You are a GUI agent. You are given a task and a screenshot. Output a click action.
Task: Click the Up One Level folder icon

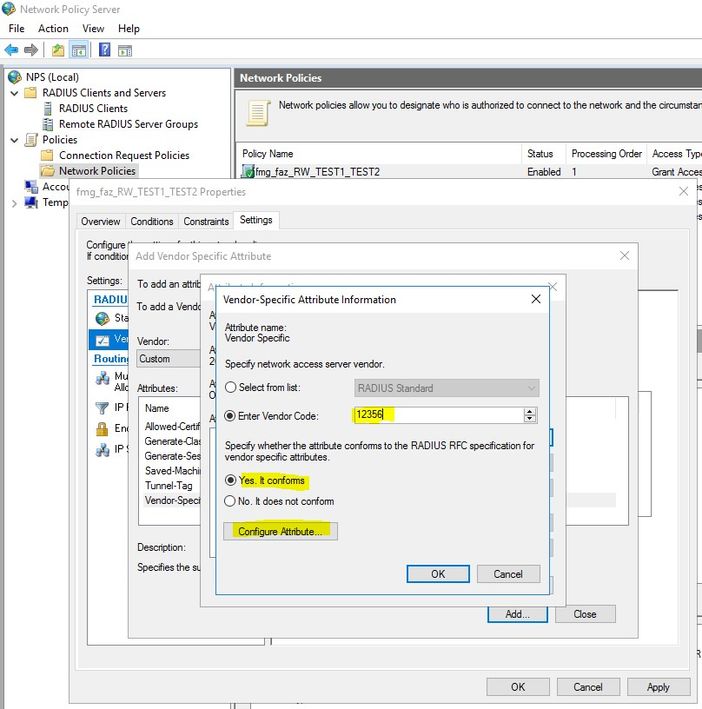(59, 50)
